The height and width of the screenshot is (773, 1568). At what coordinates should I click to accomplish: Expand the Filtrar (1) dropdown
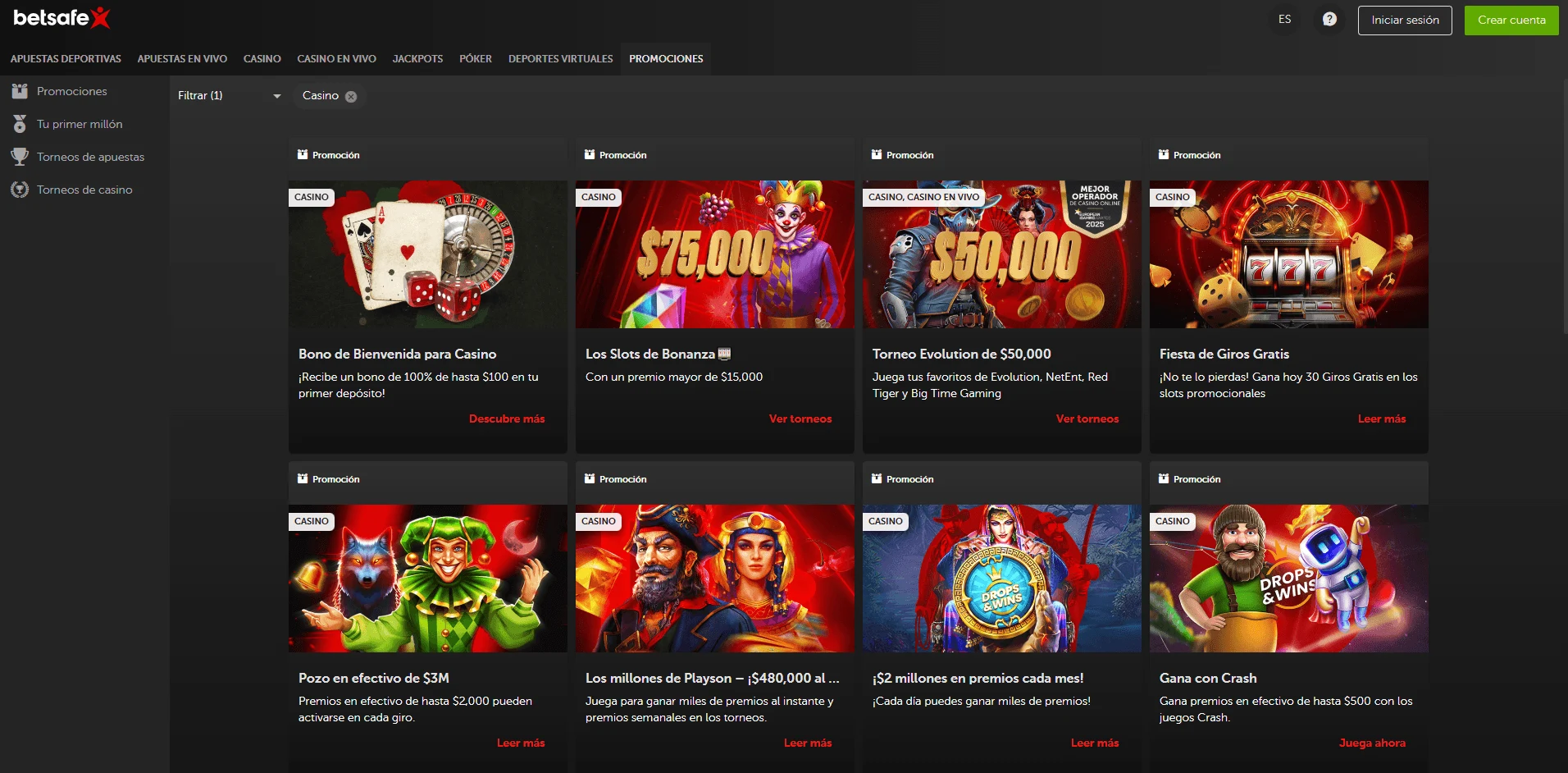click(229, 96)
